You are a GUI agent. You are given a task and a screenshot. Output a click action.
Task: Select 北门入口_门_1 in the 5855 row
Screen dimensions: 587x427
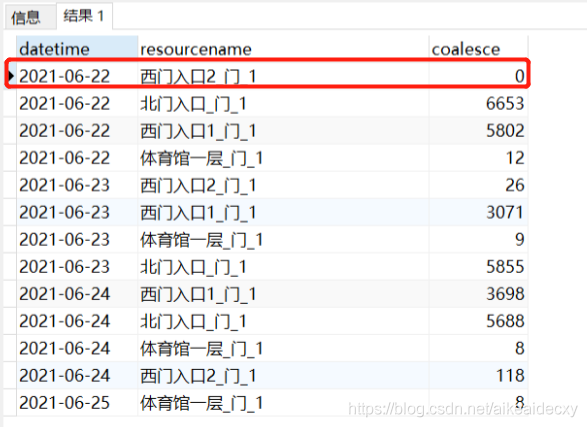click(193, 267)
